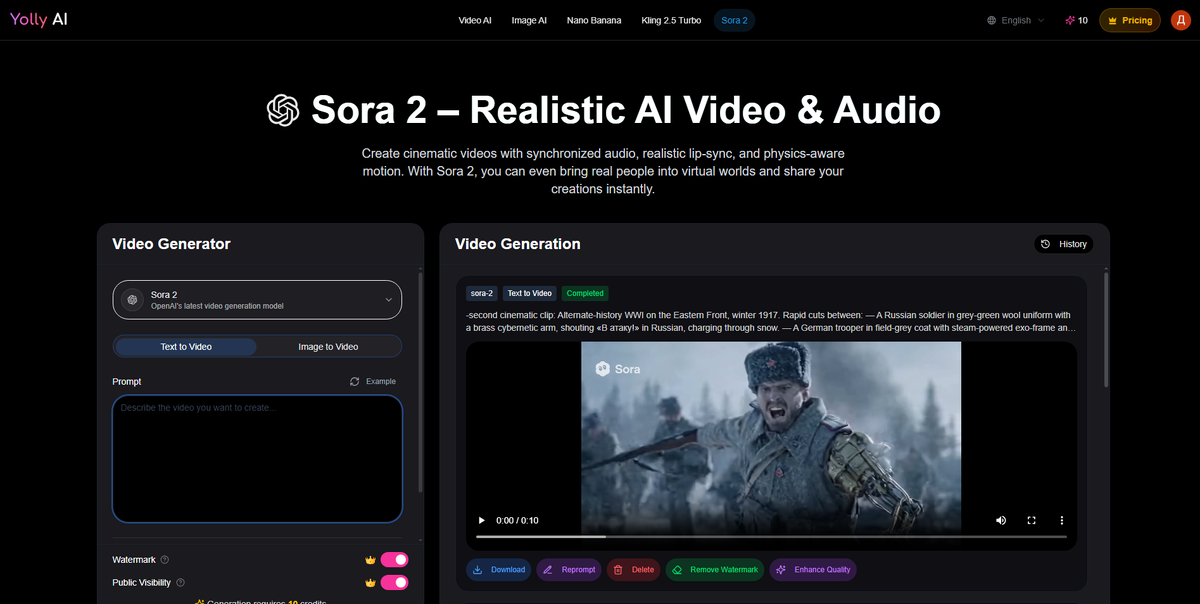Click the Completed status badge
This screenshot has height=604, width=1200.
point(585,293)
